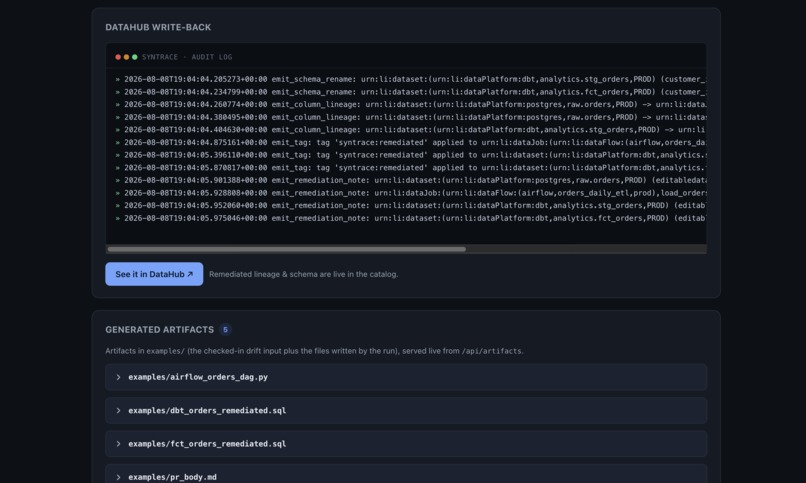Click the DATAHUB WRITE-BACK heading
The height and width of the screenshot is (483, 806).
coord(158,27)
